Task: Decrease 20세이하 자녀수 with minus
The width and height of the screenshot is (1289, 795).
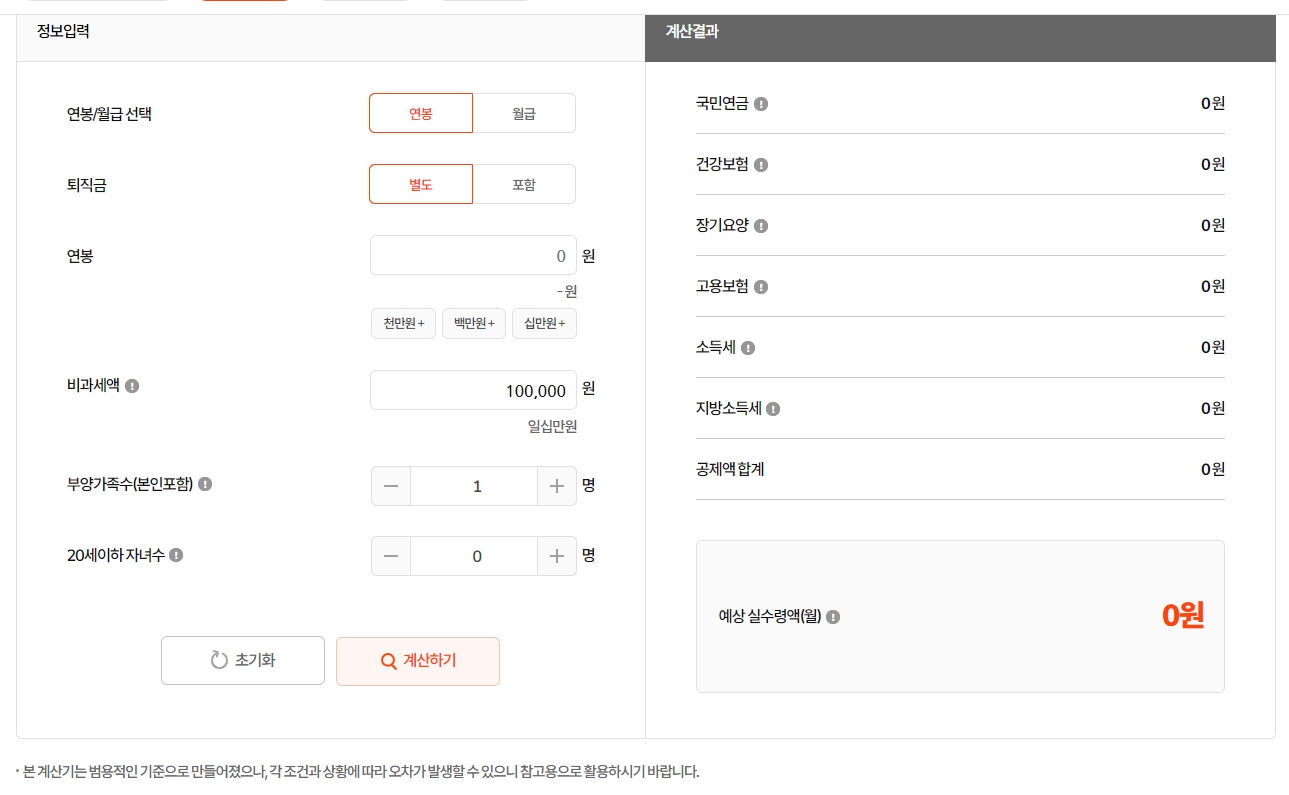Action: pos(390,556)
